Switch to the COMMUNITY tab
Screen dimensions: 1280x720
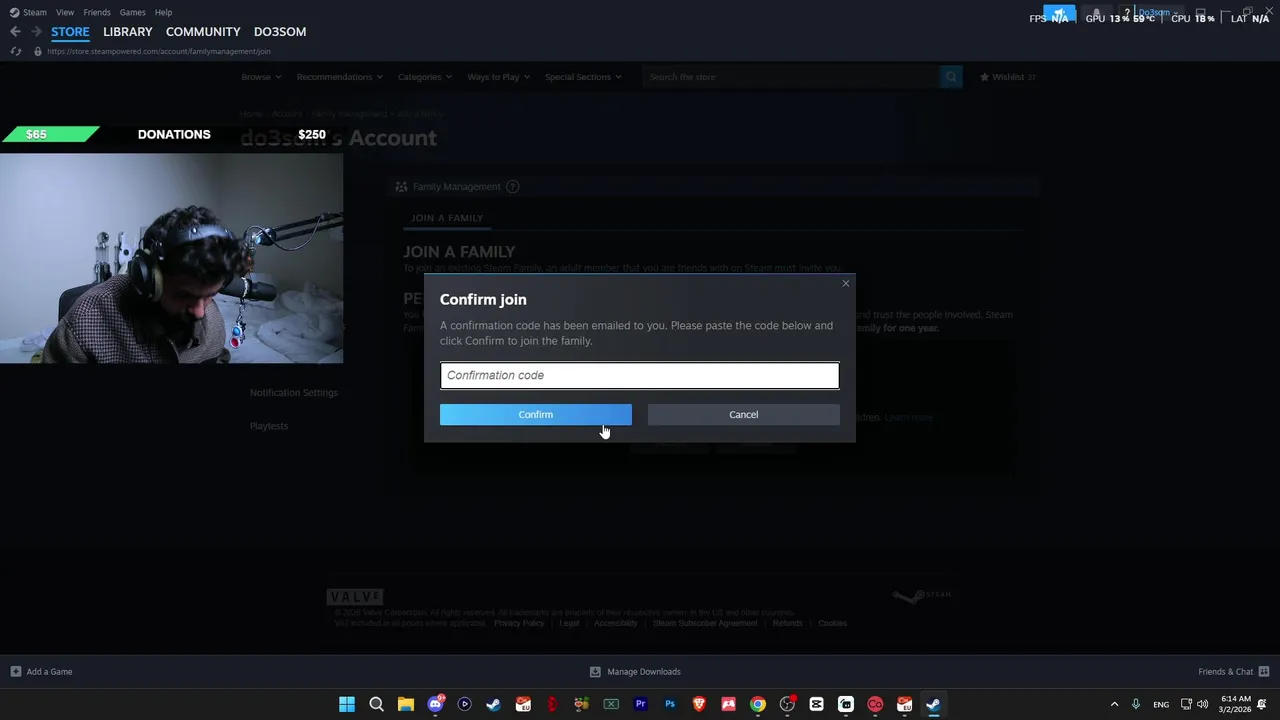203,32
